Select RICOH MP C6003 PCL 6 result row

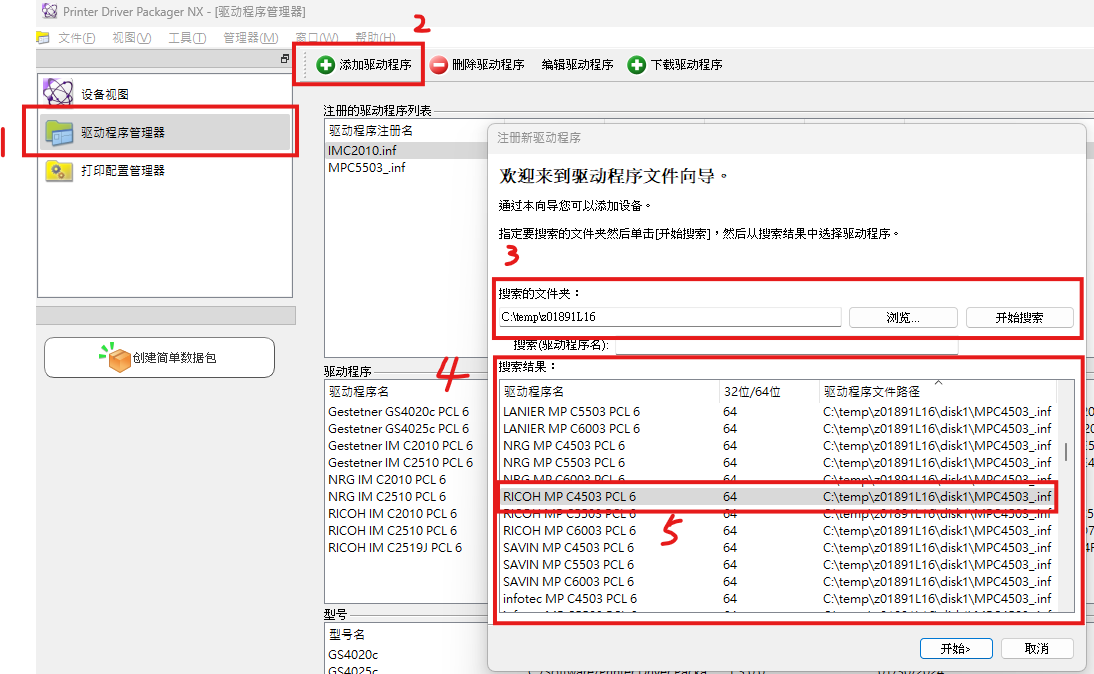pyautogui.click(x=777, y=530)
